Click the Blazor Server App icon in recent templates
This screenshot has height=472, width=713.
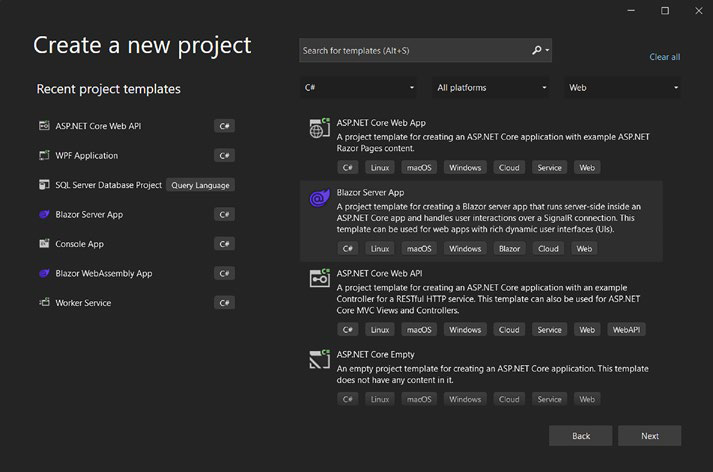(44, 214)
